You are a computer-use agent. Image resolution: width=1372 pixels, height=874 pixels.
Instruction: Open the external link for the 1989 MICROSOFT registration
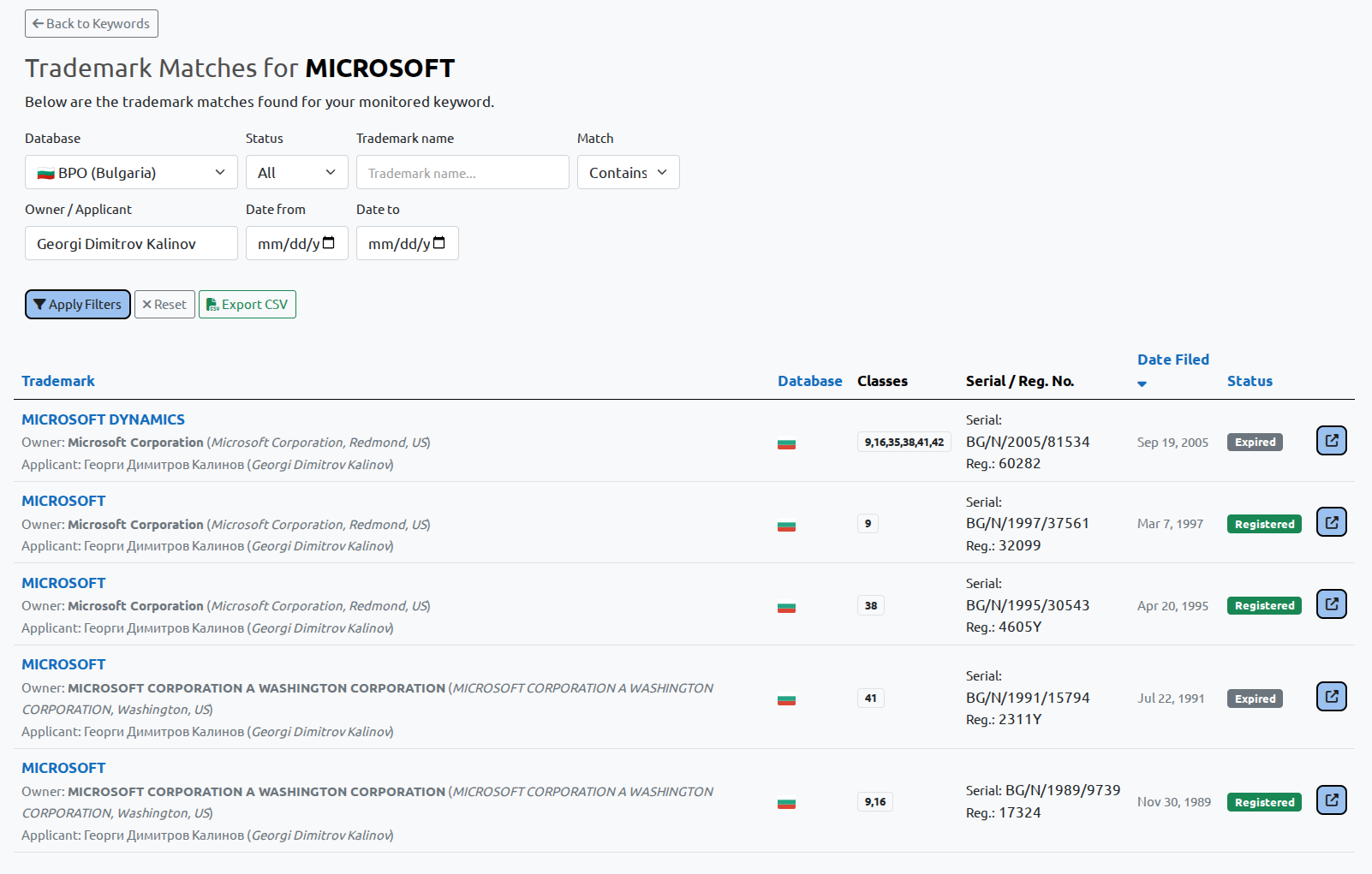pos(1331,800)
